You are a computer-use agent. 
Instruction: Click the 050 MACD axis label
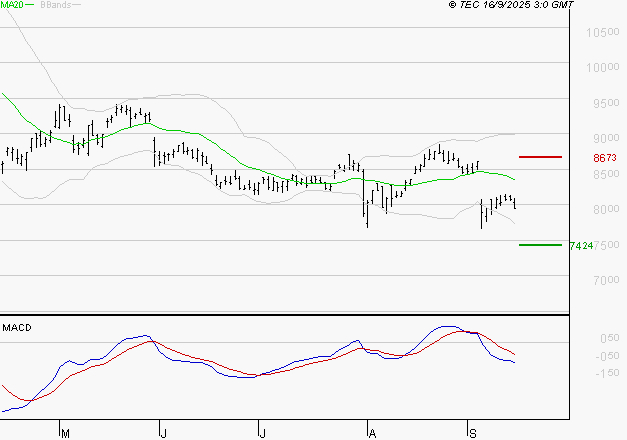click(x=610, y=338)
